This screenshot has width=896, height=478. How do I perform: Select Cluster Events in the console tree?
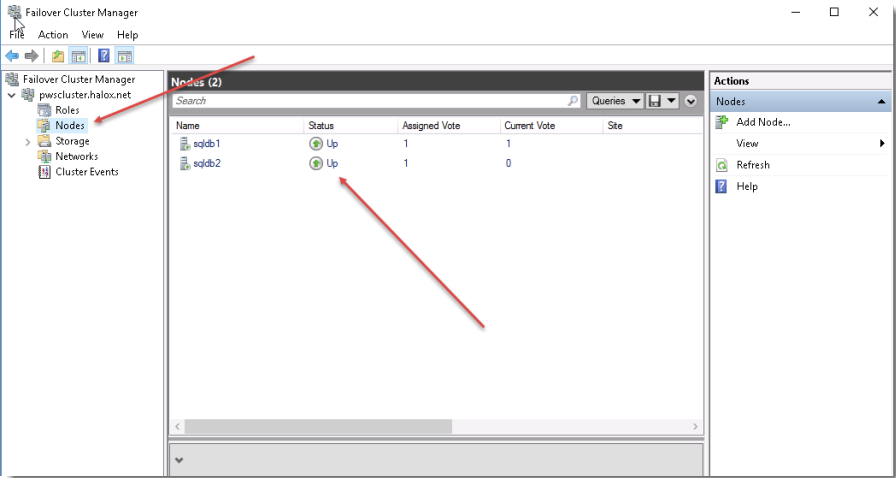click(x=87, y=172)
